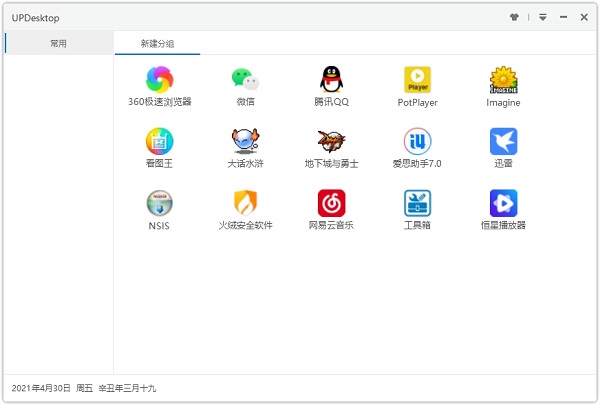Open the PotPlayer icon
600x405 pixels.
[x=417, y=80]
